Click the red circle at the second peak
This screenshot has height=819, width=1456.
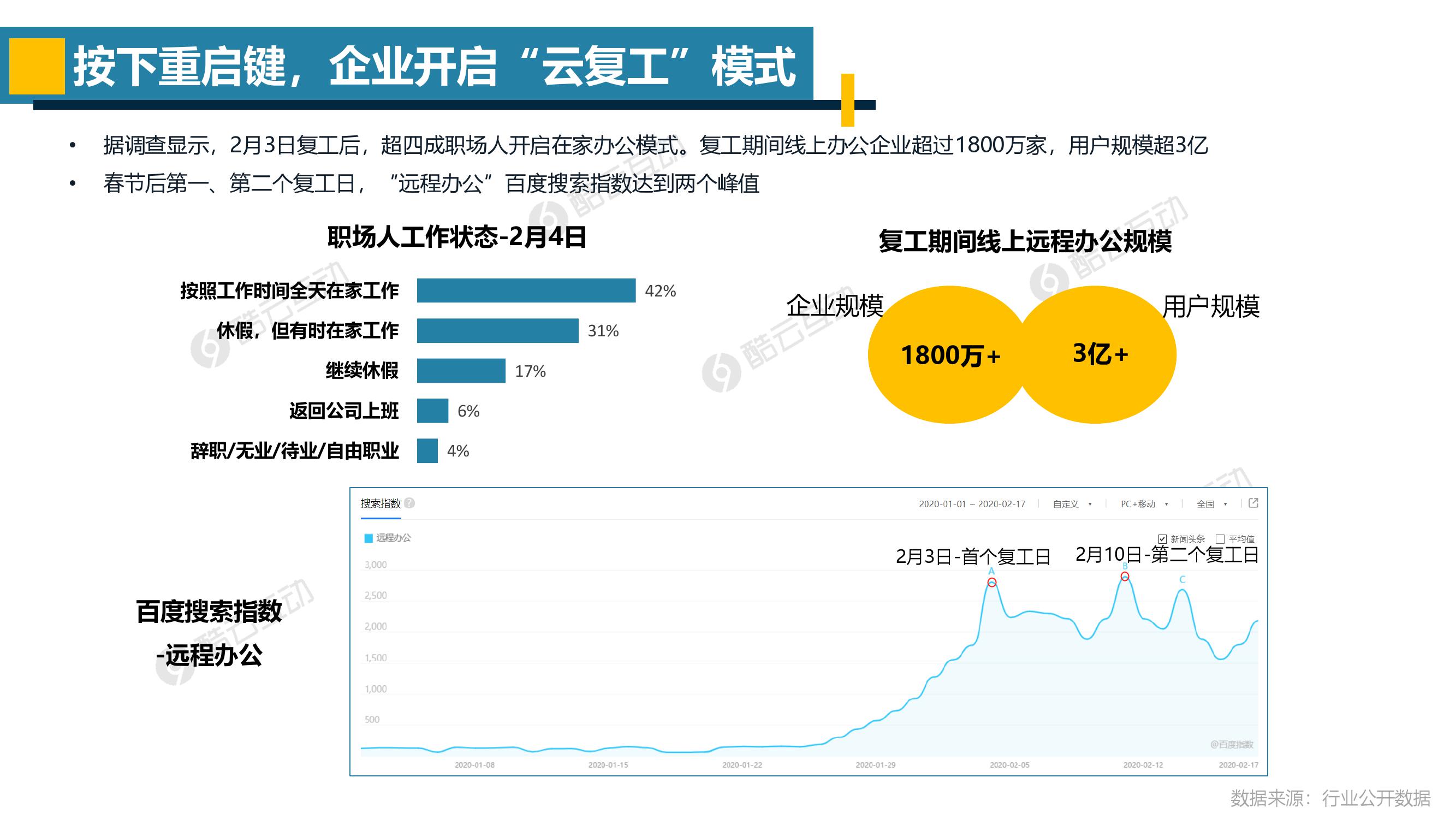pos(1125,577)
